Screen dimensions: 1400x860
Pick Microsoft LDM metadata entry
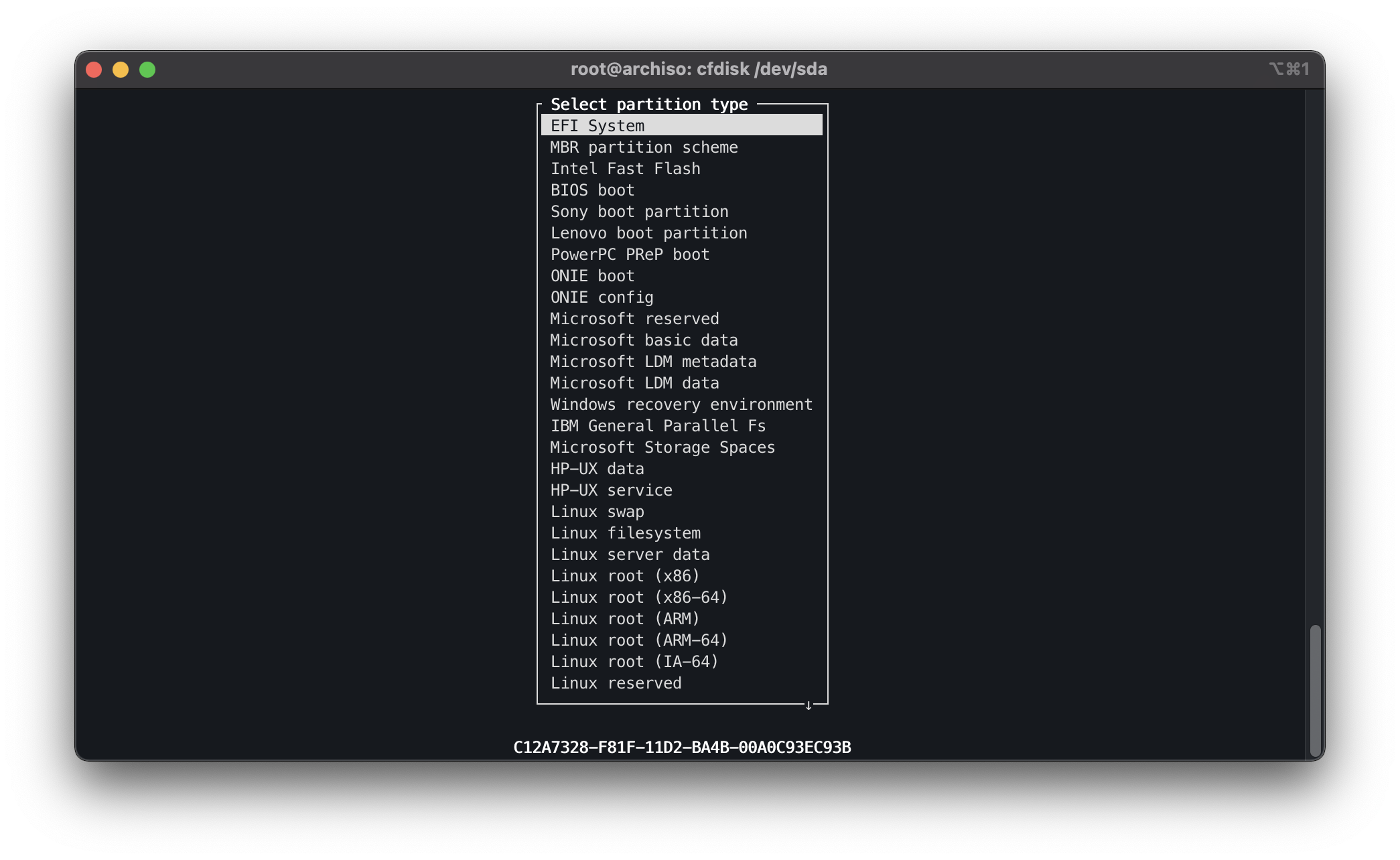681,361
